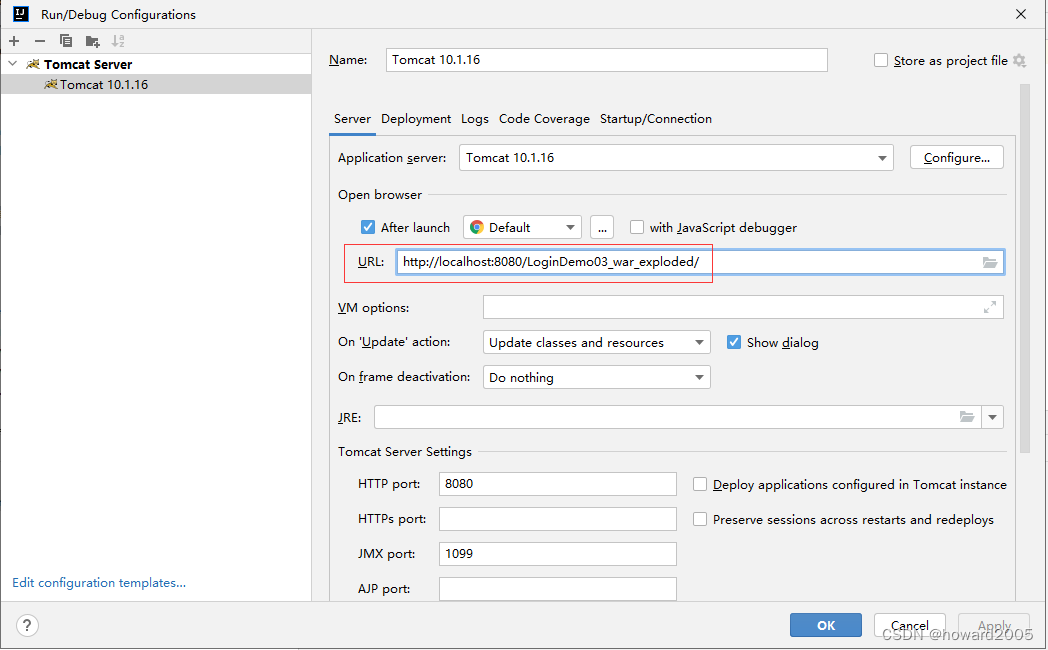Switch to the Deployment tab
The width and height of the screenshot is (1048, 650).
416,119
